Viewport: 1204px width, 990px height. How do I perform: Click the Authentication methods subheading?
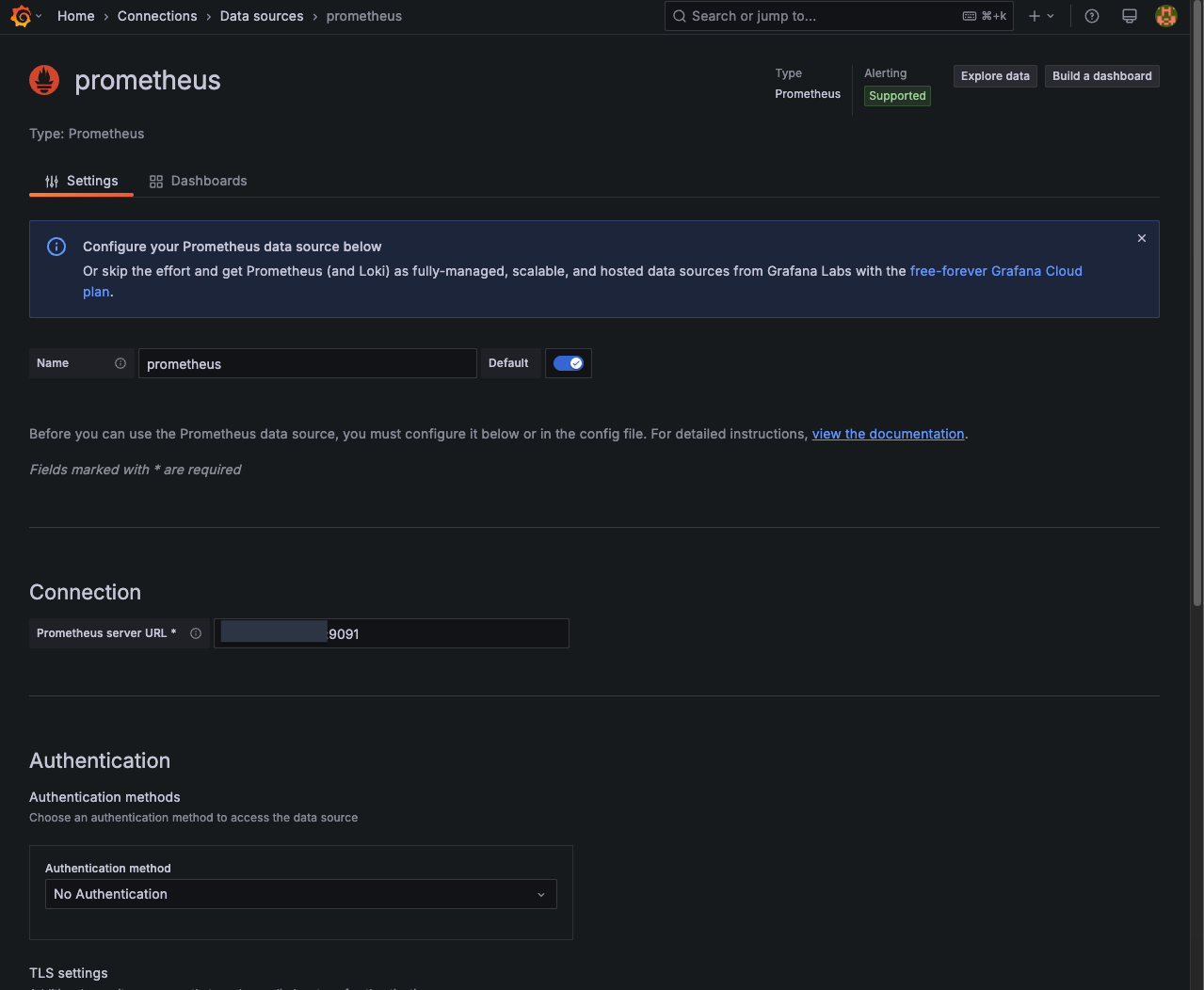104,797
